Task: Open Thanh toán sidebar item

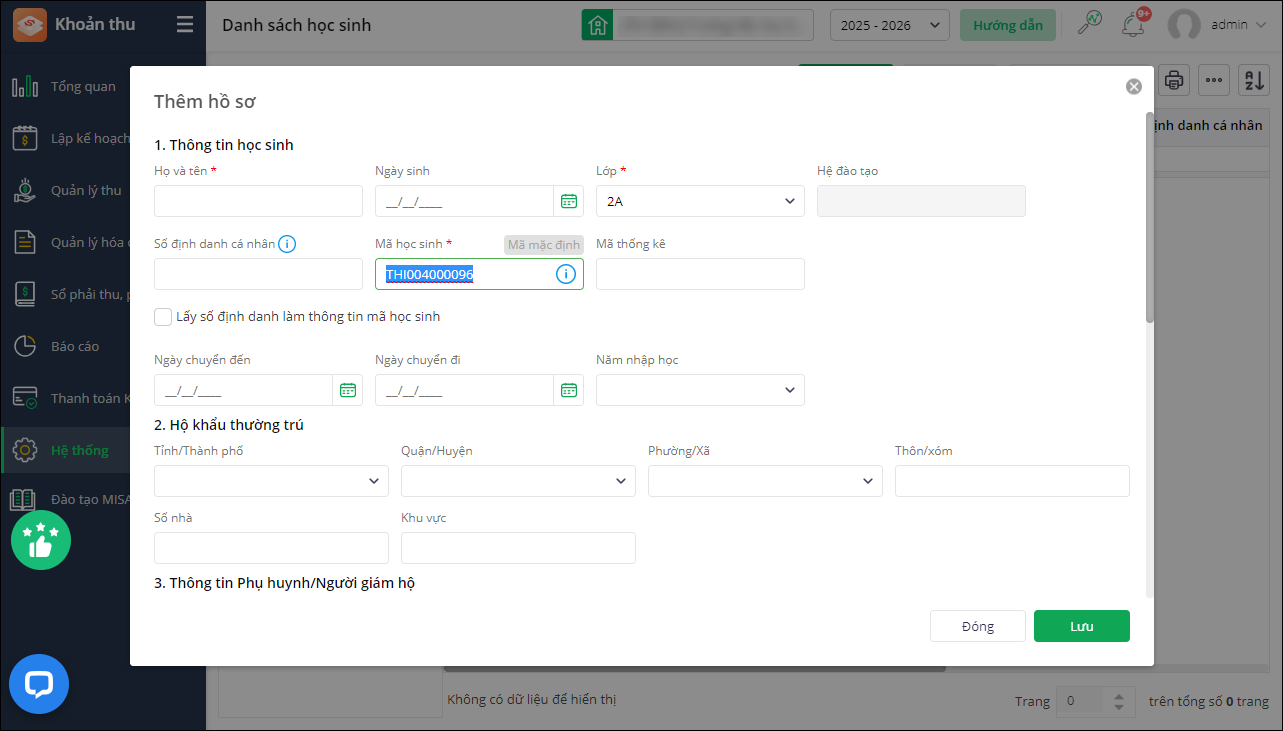Action: tap(90, 398)
